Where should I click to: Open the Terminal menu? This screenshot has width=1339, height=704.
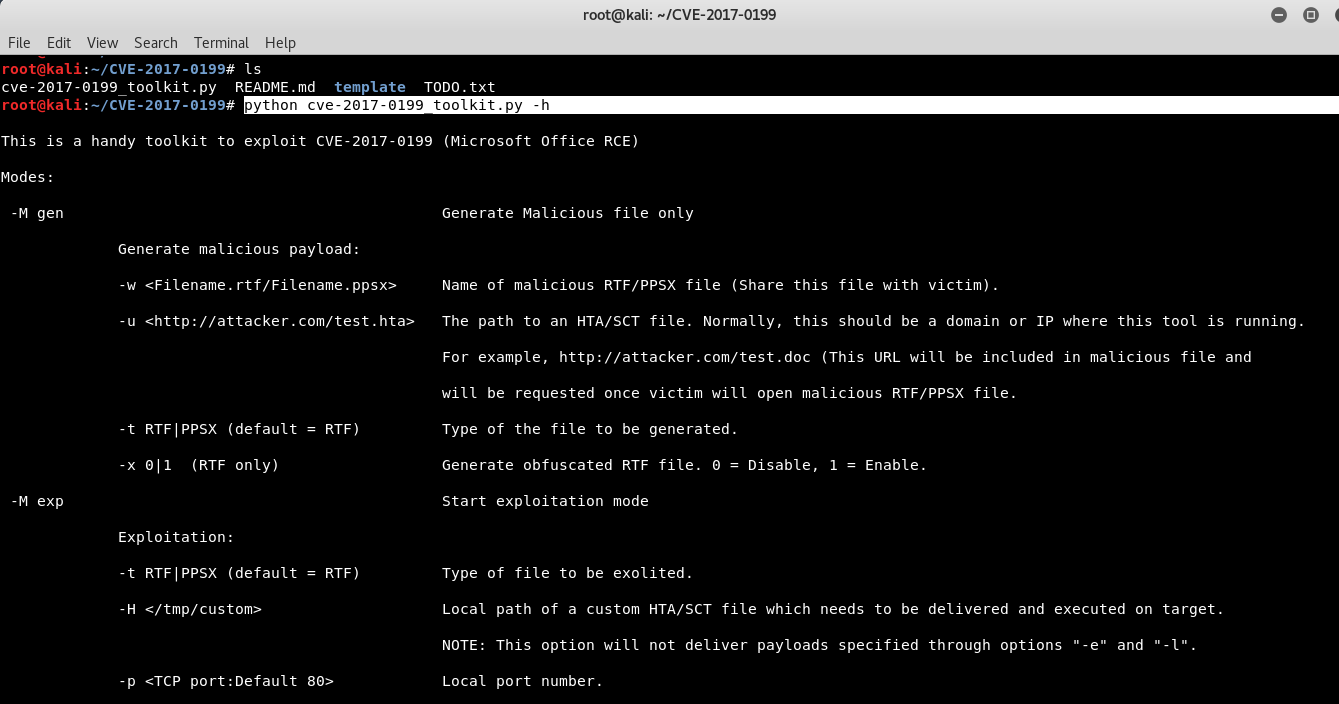click(221, 43)
